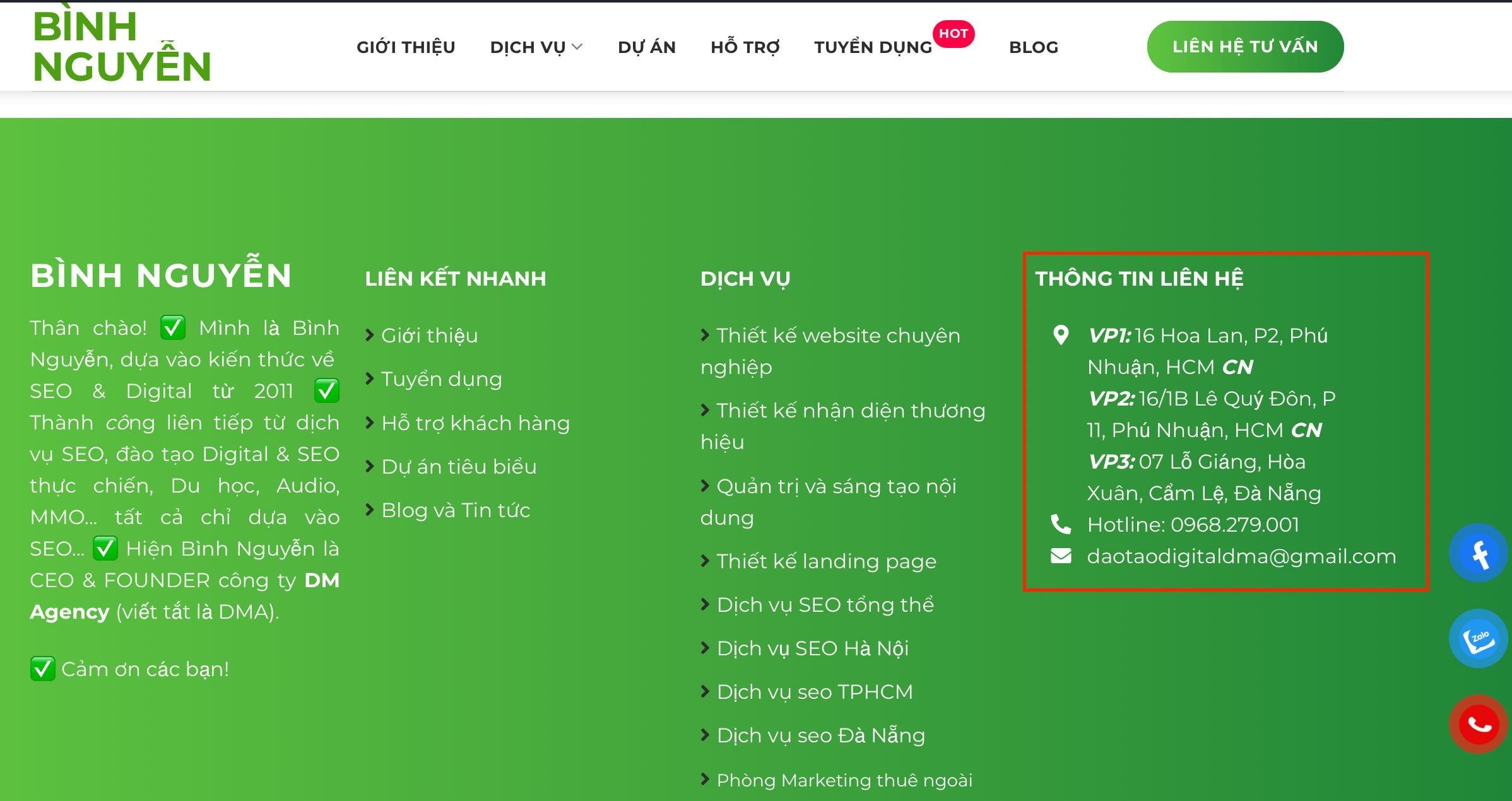This screenshot has width=1512, height=801.
Task: Open the Blog và Tin tức link
Action: pos(456,510)
